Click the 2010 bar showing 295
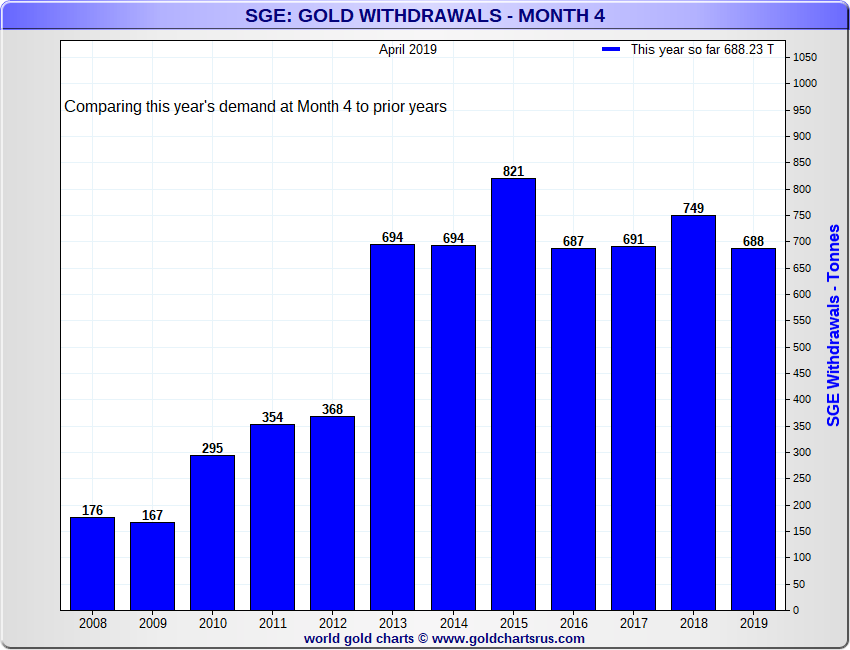Screen dimensions: 850x650 [x=212, y=532]
